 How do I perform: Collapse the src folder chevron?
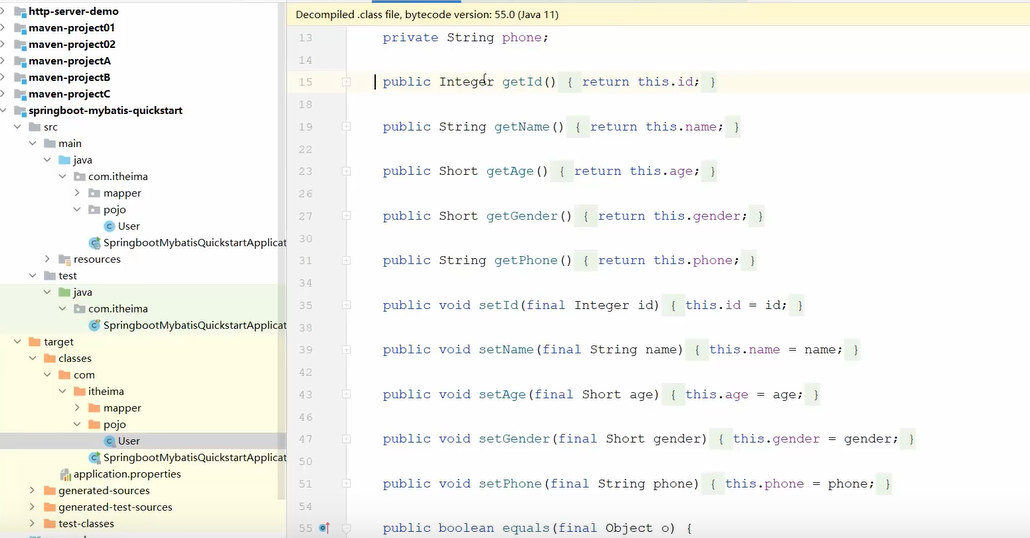click(x=18, y=127)
